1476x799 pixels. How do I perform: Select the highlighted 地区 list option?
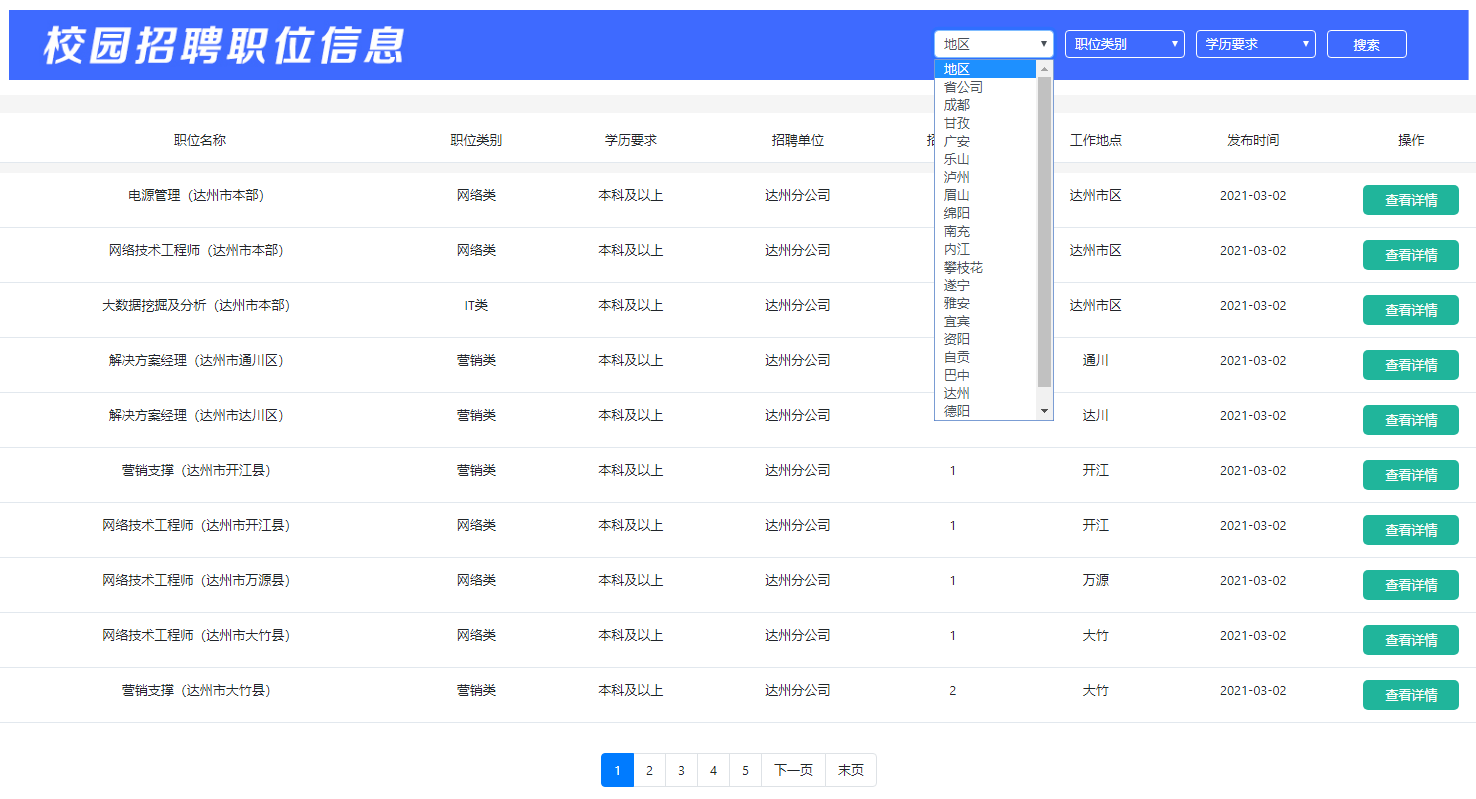(986, 69)
